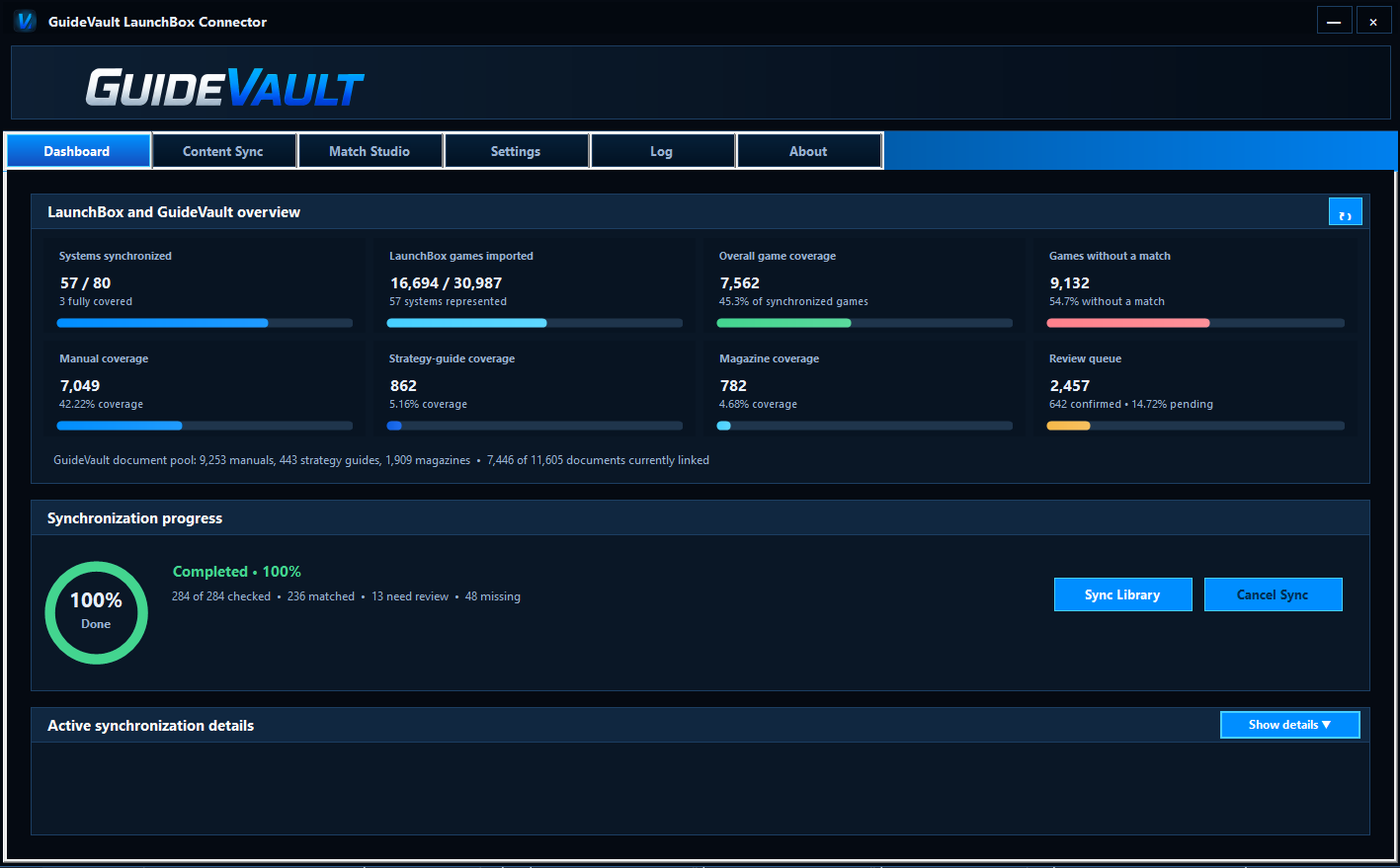
Task: Click the "54.7% without a match" text
Action: click(1107, 301)
